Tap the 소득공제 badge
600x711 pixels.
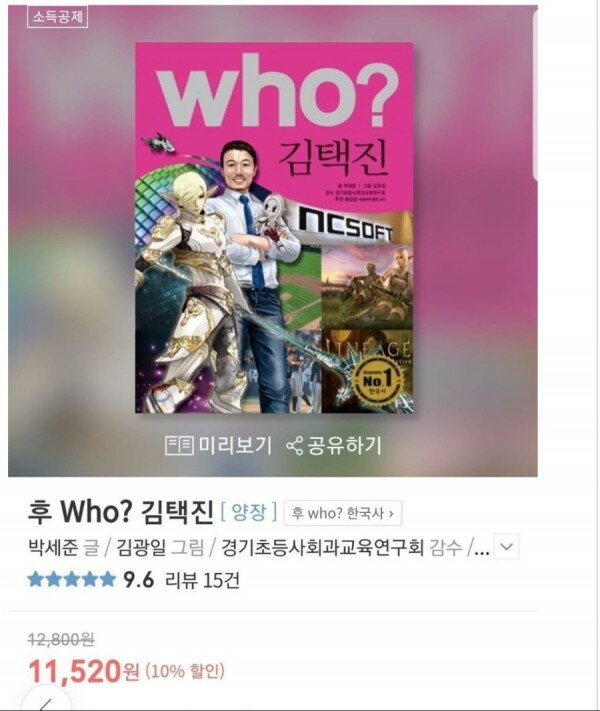click(57, 17)
